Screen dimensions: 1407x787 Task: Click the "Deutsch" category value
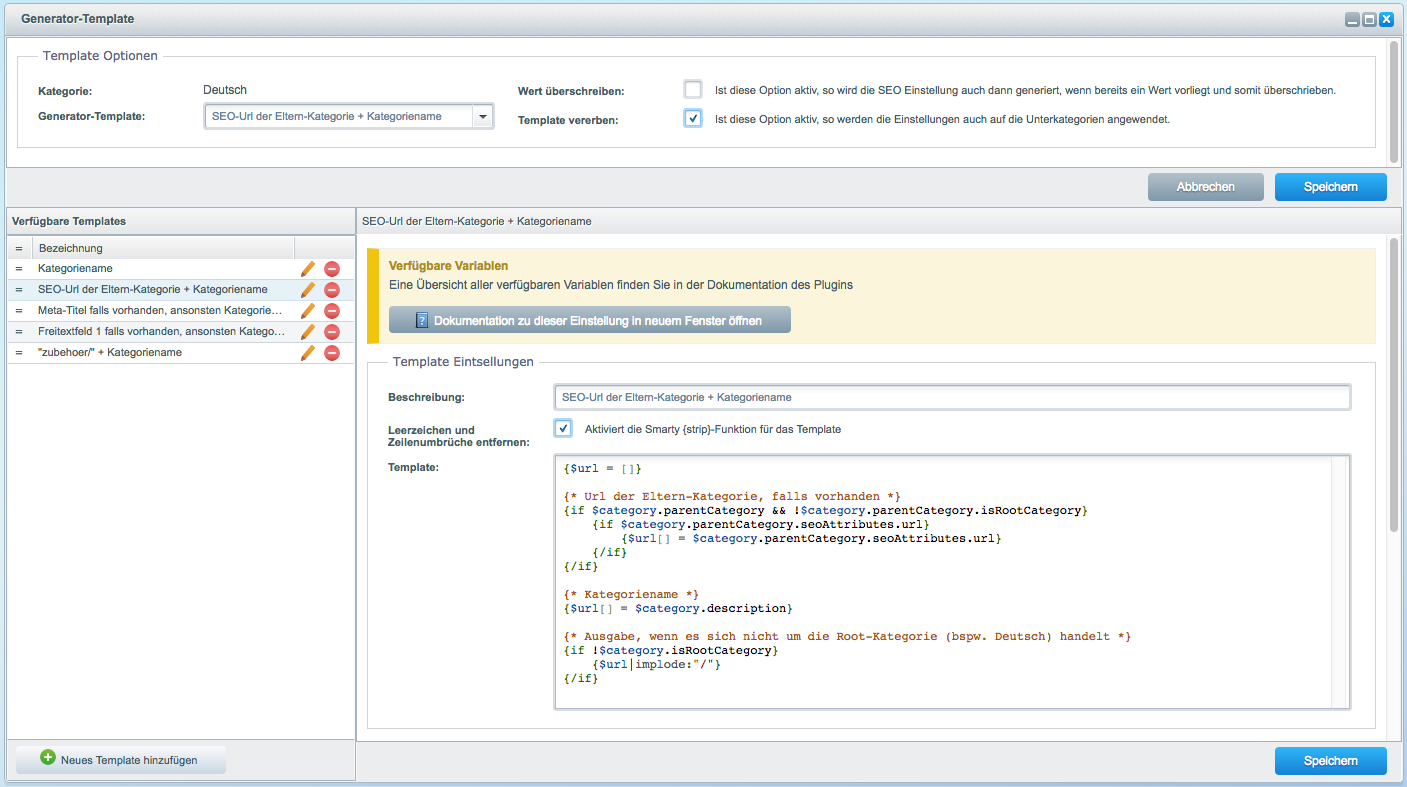coord(225,90)
